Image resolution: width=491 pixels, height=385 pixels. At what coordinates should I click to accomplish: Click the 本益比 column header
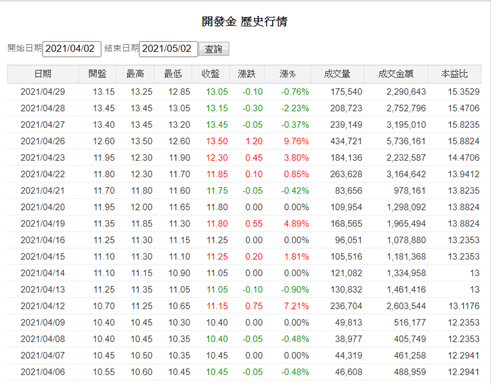point(454,74)
